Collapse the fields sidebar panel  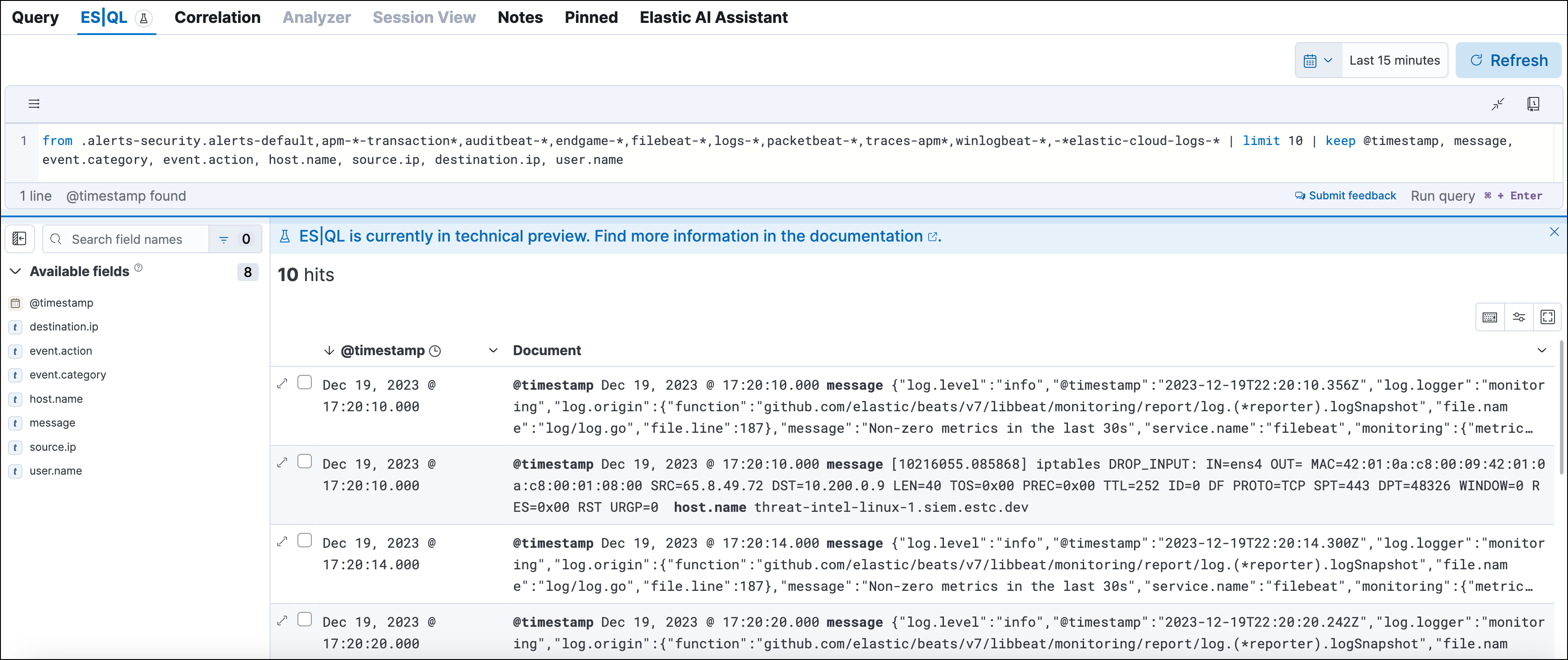point(19,238)
